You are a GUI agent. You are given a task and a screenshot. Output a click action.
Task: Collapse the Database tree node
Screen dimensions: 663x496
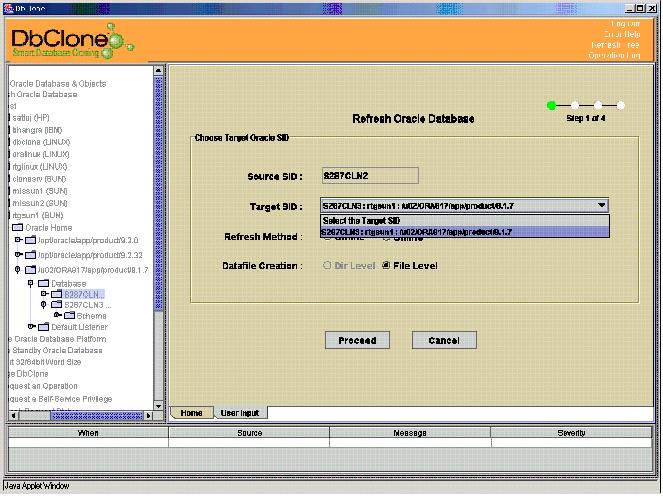(x=30, y=283)
